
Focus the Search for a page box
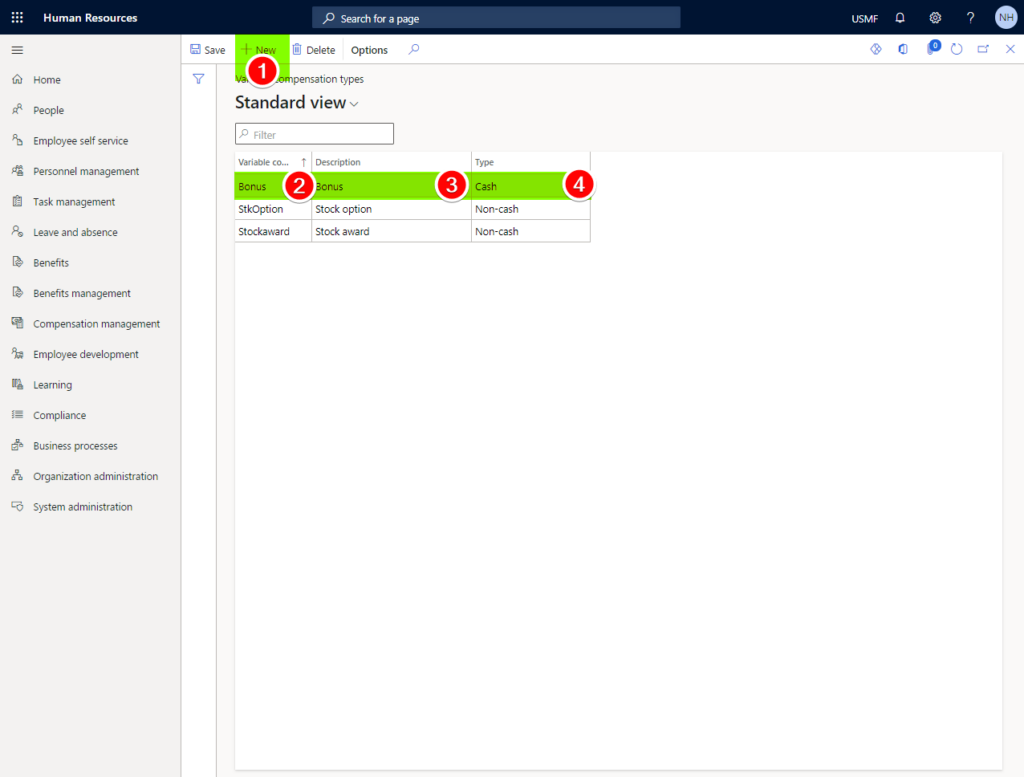coord(496,18)
